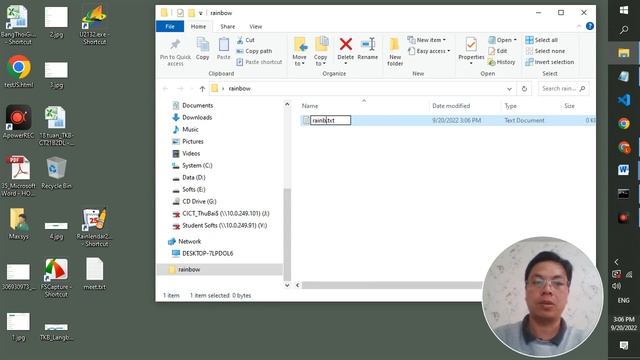The width and height of the screenshot is (640, 360).
Task: Open the Move to menu
Action: pos(300,51)
